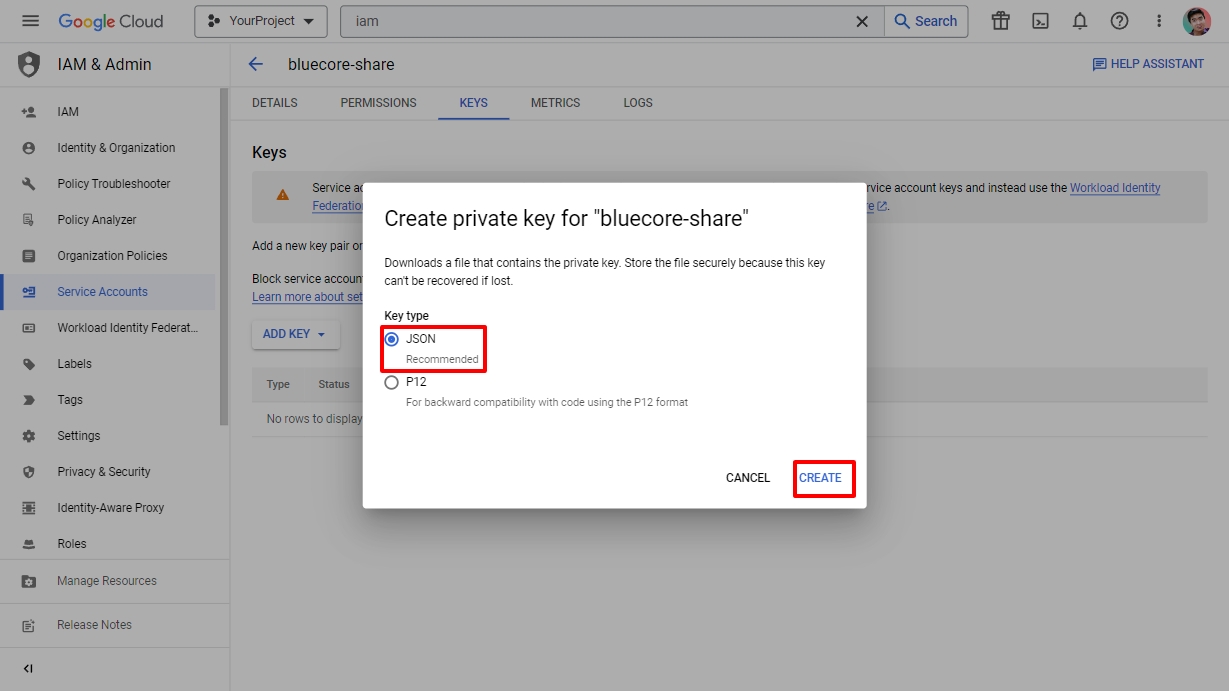Activate Cloud Shell terminal icon
The image size is (1229, 691).
point(1040,21)
